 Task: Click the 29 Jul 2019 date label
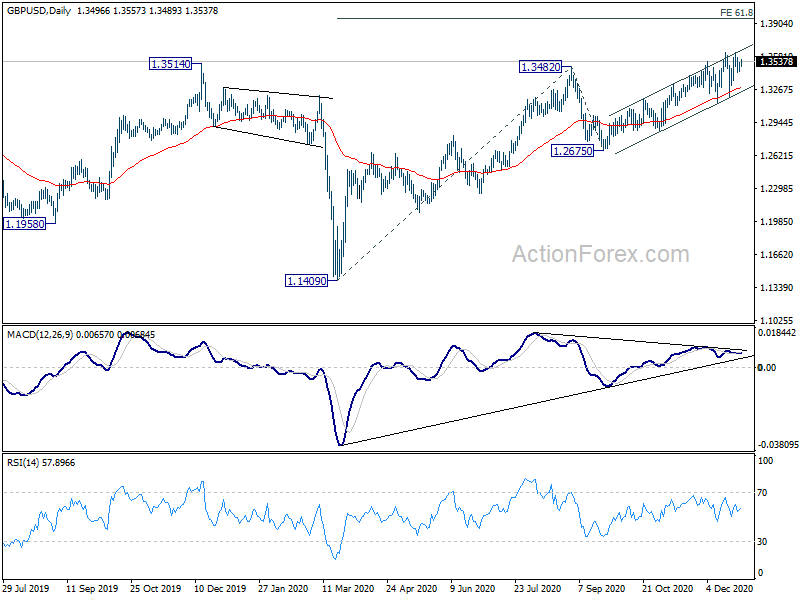click(26, 588)
